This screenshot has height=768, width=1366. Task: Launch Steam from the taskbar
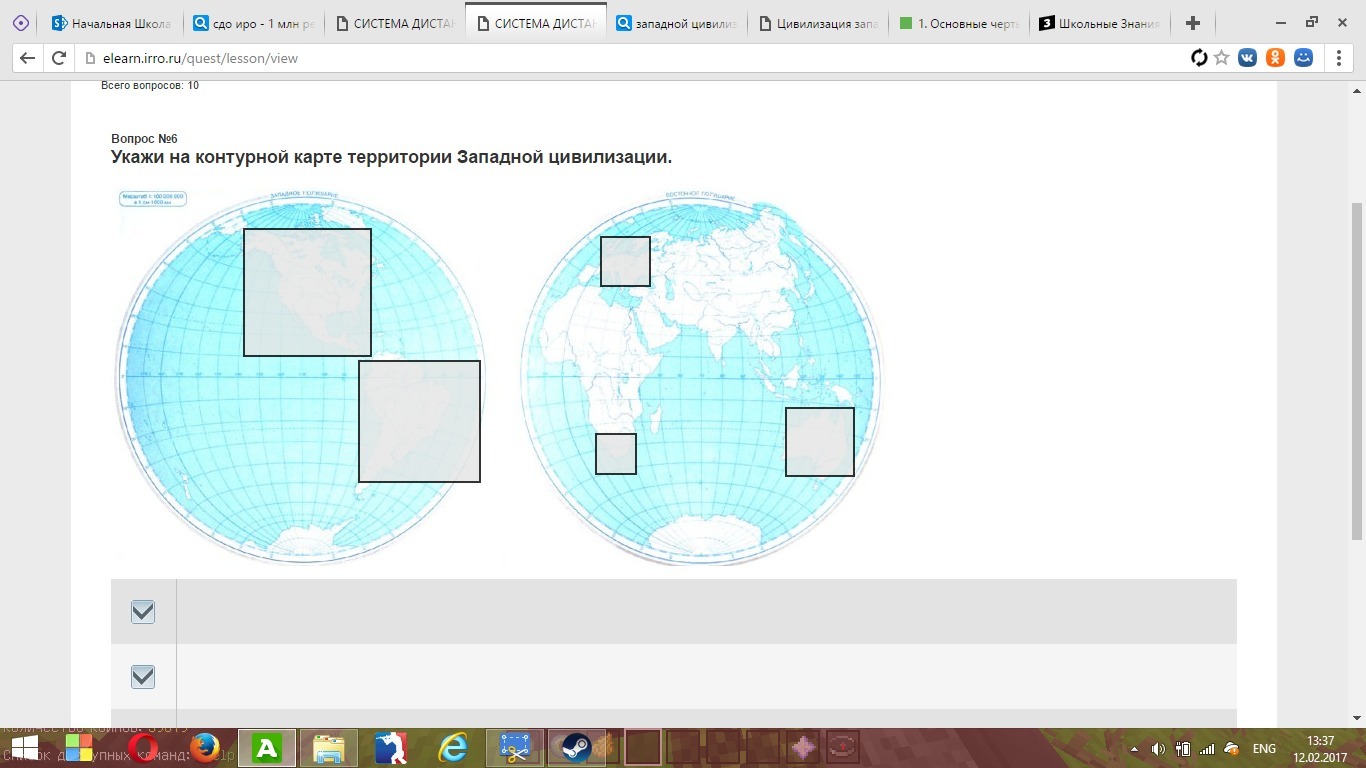(576, 747)
